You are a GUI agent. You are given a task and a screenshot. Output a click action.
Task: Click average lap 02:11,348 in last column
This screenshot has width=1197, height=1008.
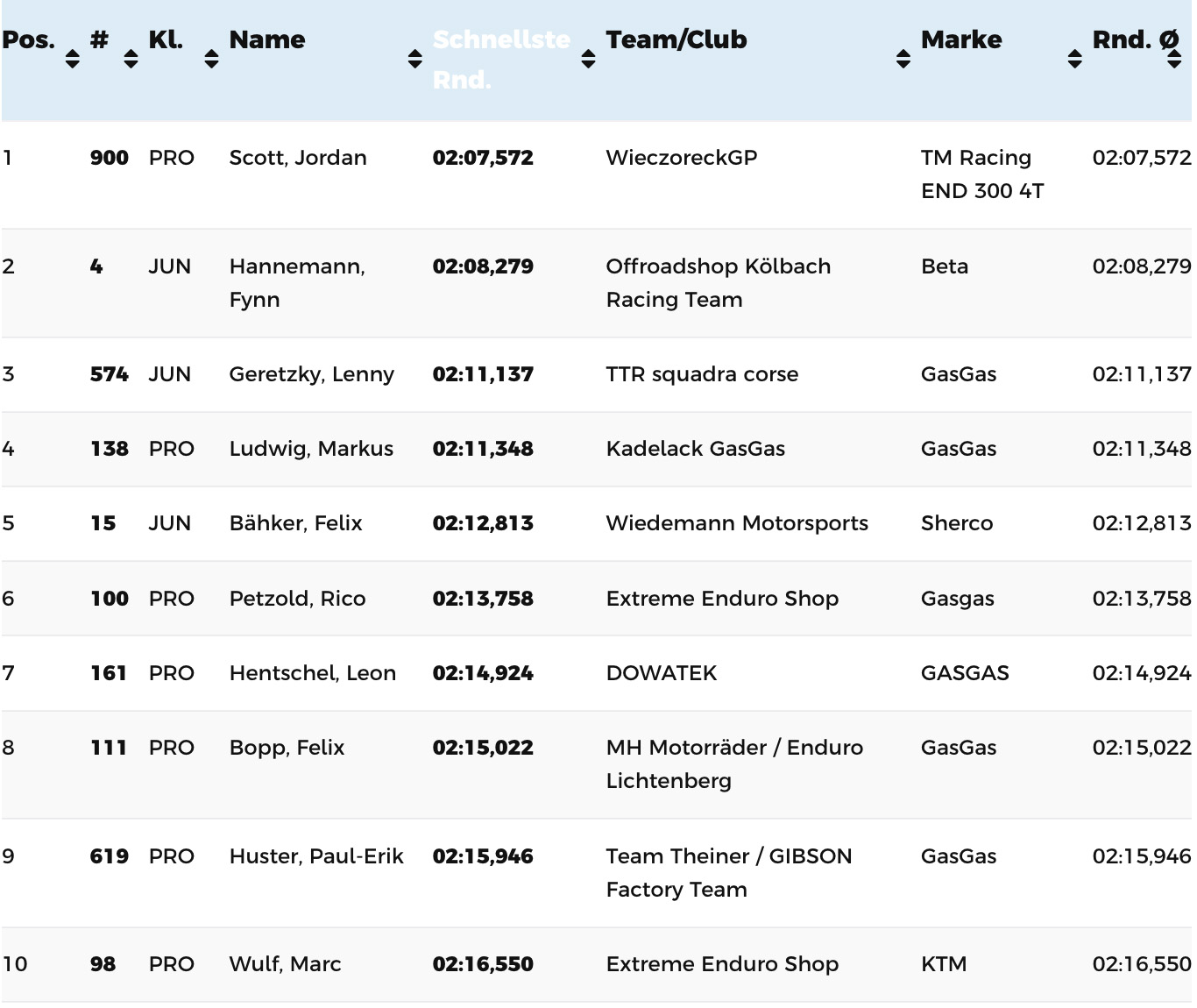coord(1142,449)
